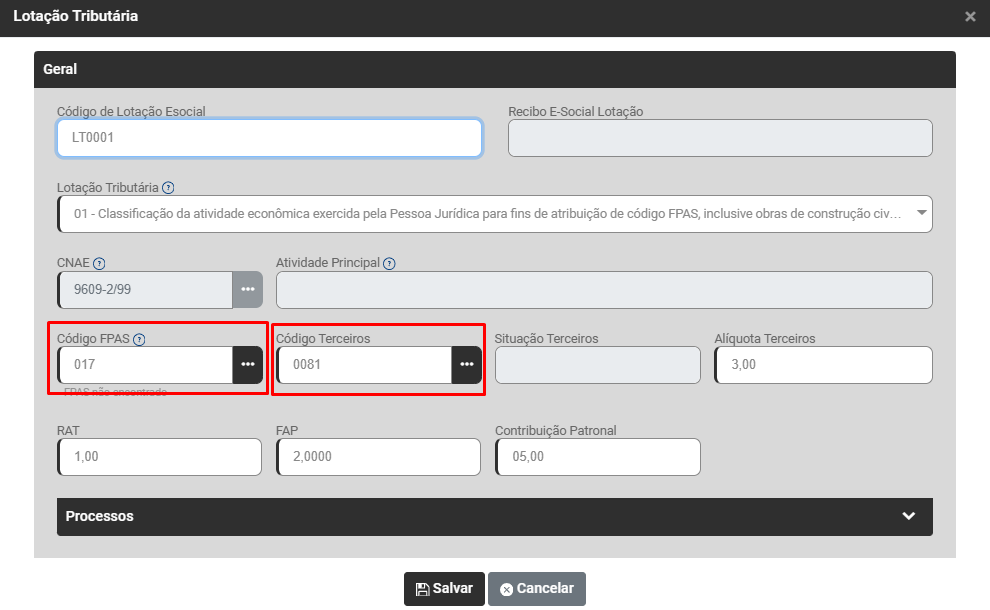Screen dimensions: 990x610
Task: Click the help icon next to Atividade Principal
Action: click(389, 263)
